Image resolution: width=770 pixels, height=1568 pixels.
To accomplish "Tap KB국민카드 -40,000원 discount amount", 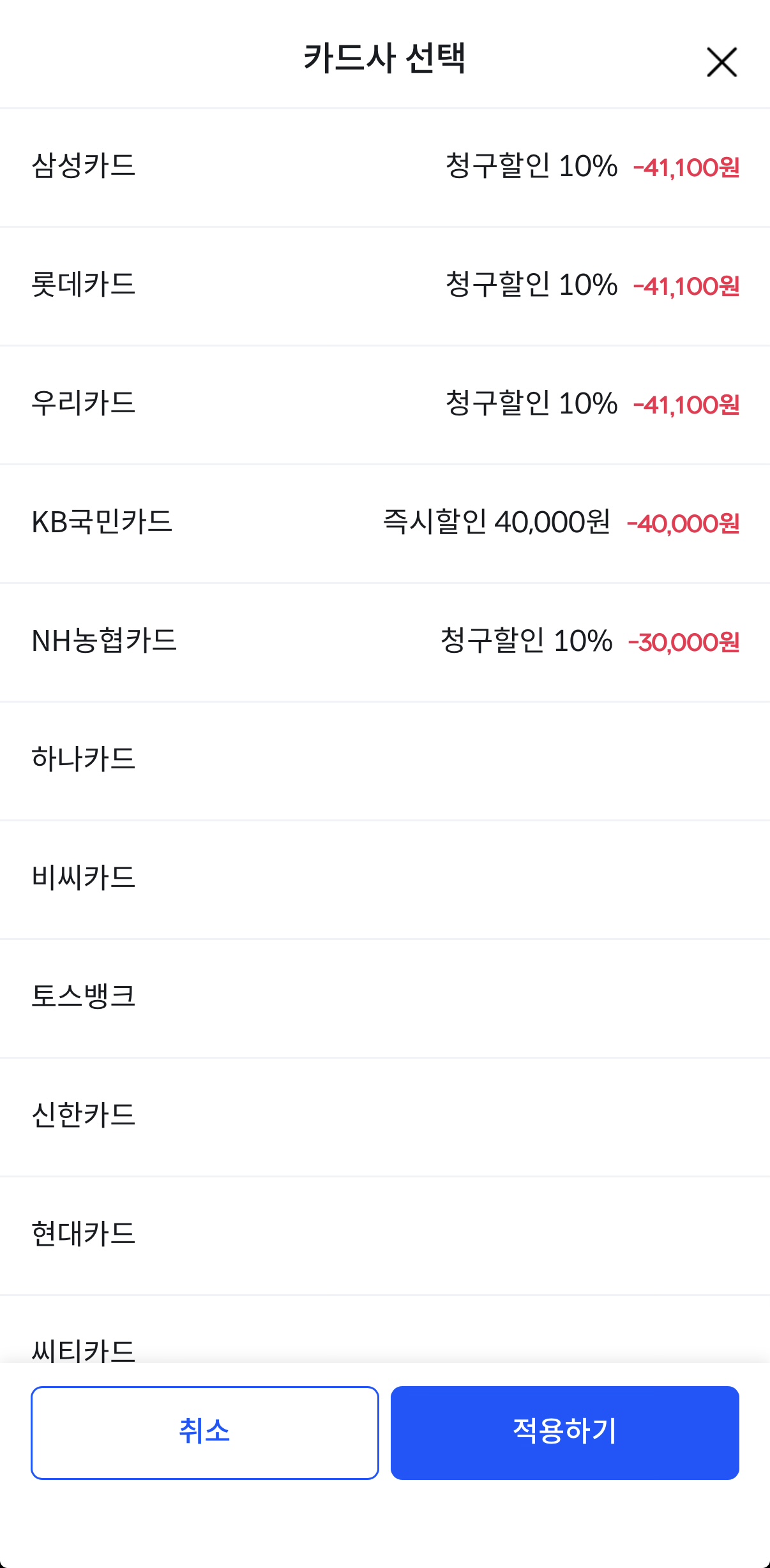I will tap(683, 523).
